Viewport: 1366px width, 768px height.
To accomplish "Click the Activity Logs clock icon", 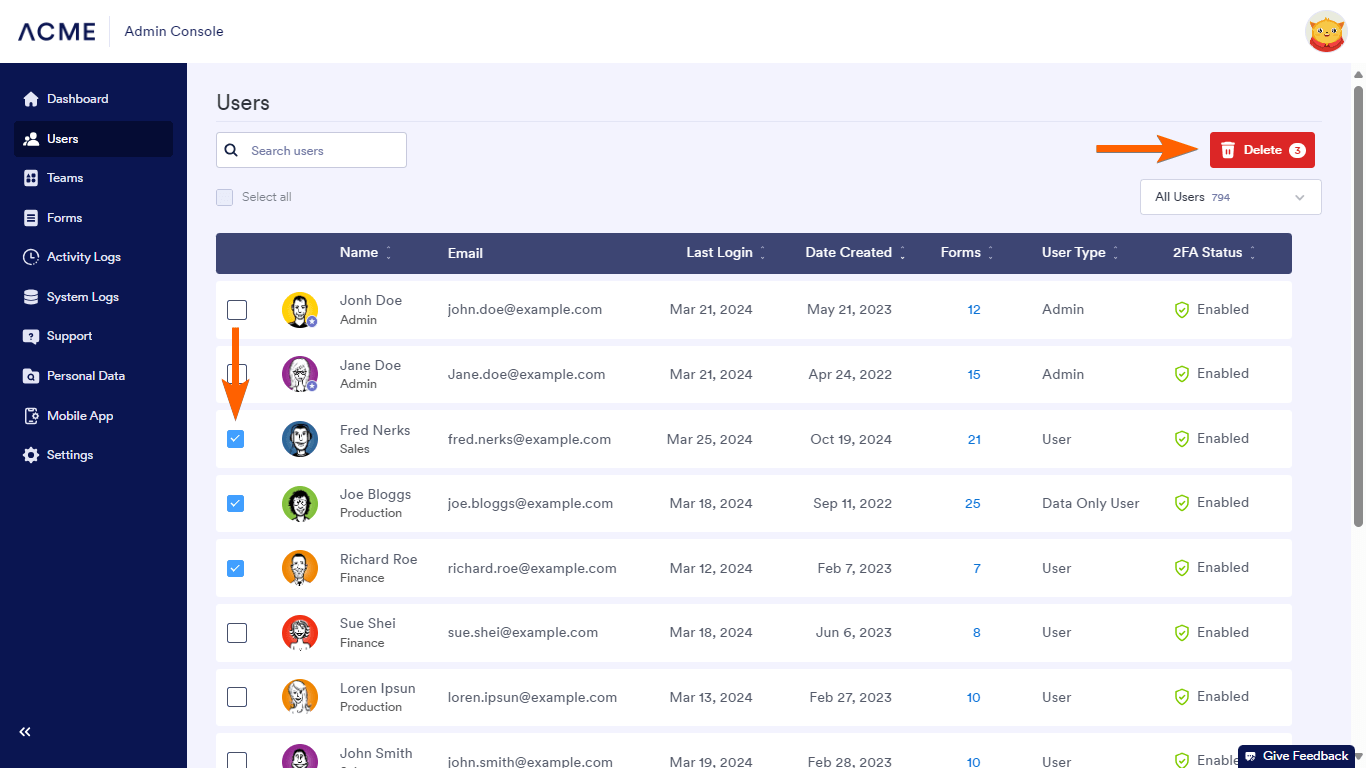I will tap(31, 257).
